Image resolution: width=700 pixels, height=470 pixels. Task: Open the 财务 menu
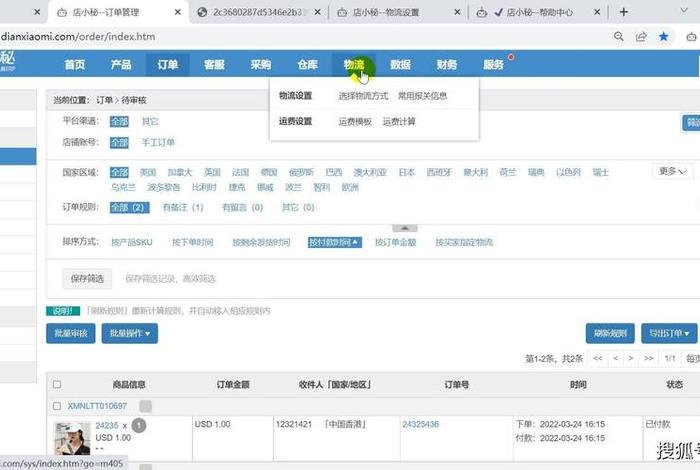point(447,65)
